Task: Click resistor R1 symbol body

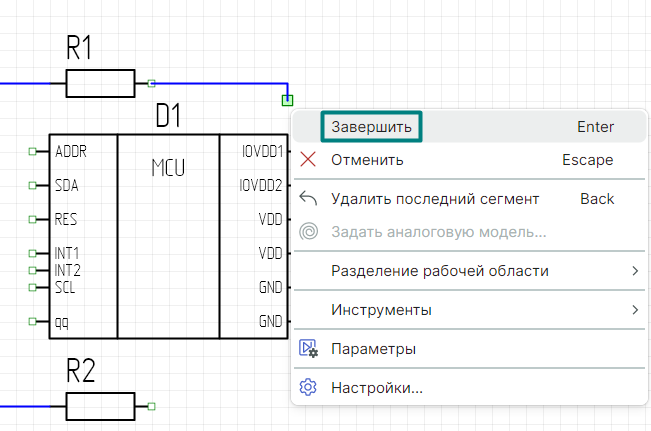Action: (x=100, y=84)
